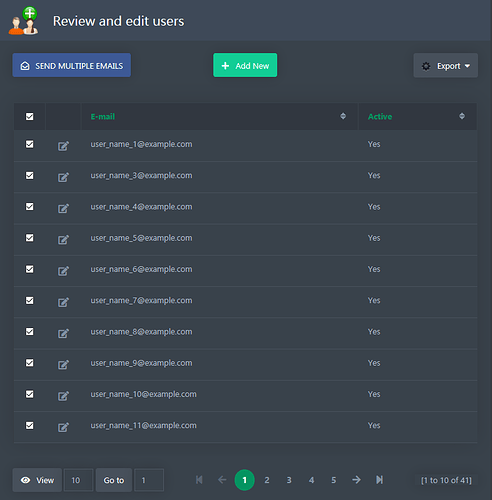492x500 pixels.
Task: Sort by E-mail column arrows
Action: tap(343, 116)
